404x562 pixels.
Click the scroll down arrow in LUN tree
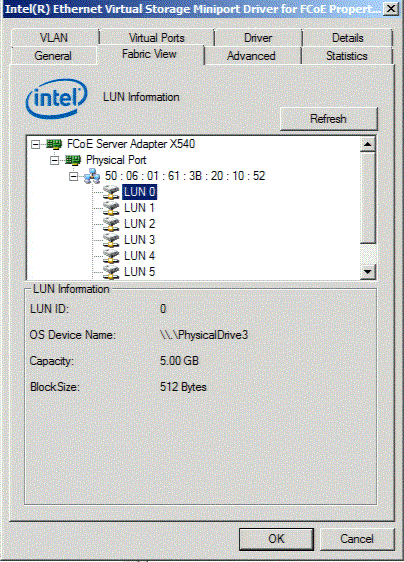pos(367,271)
